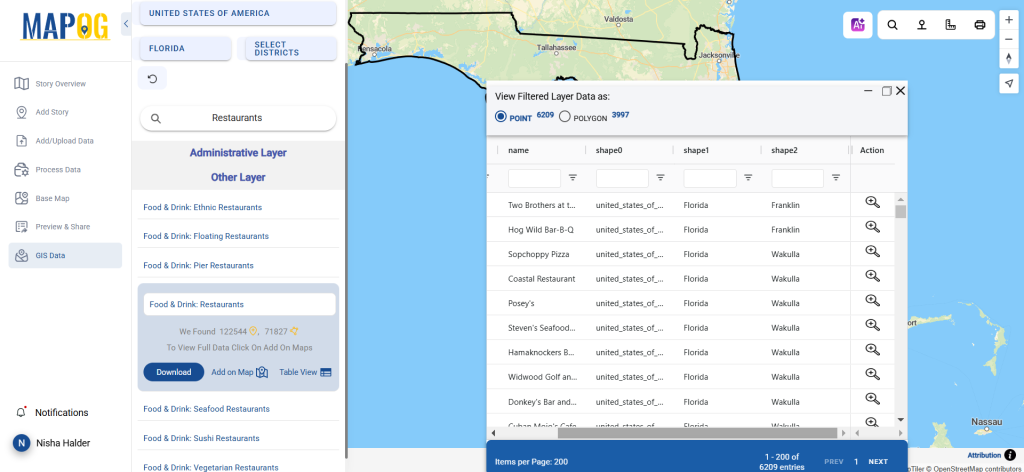Open Add Story in sidebar
The width and height of the screenshot is (1024, 472).
(65, 112)
